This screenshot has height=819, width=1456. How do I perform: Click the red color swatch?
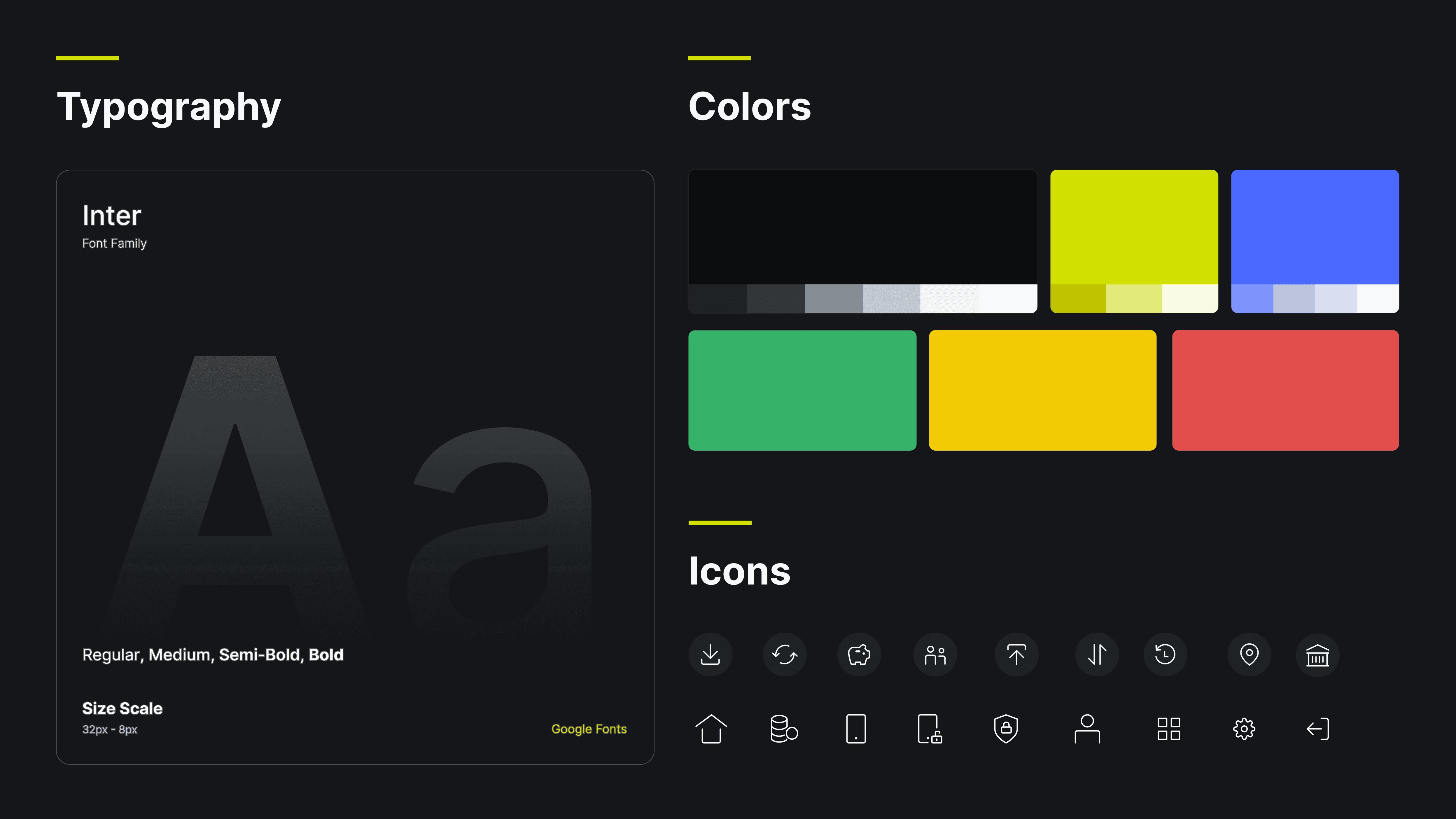pos(1285,390)
